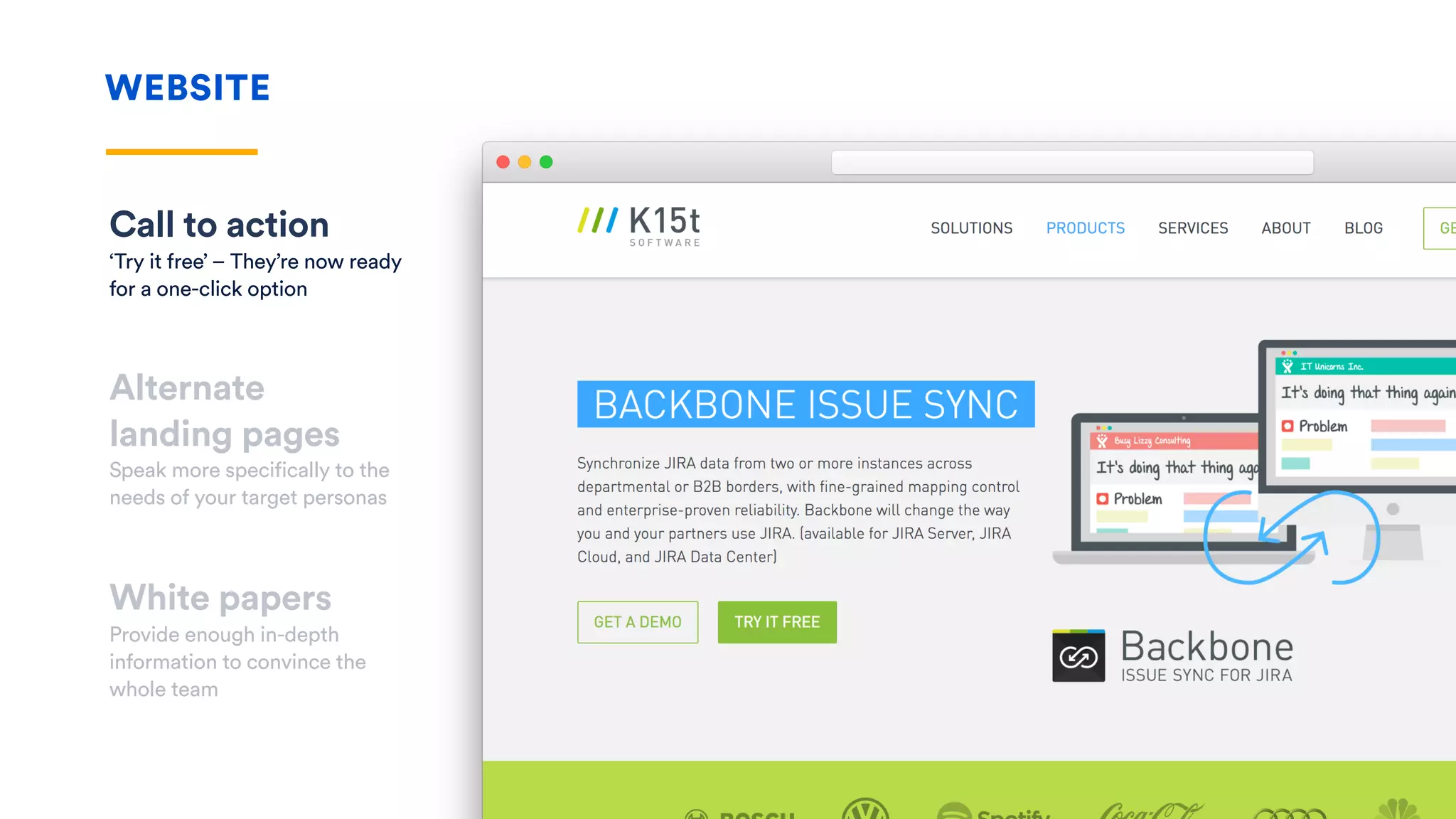The image size is (1456, 819).
Task: Click the 'Alternate landing pages' heading
Action: tap(225, 410)
